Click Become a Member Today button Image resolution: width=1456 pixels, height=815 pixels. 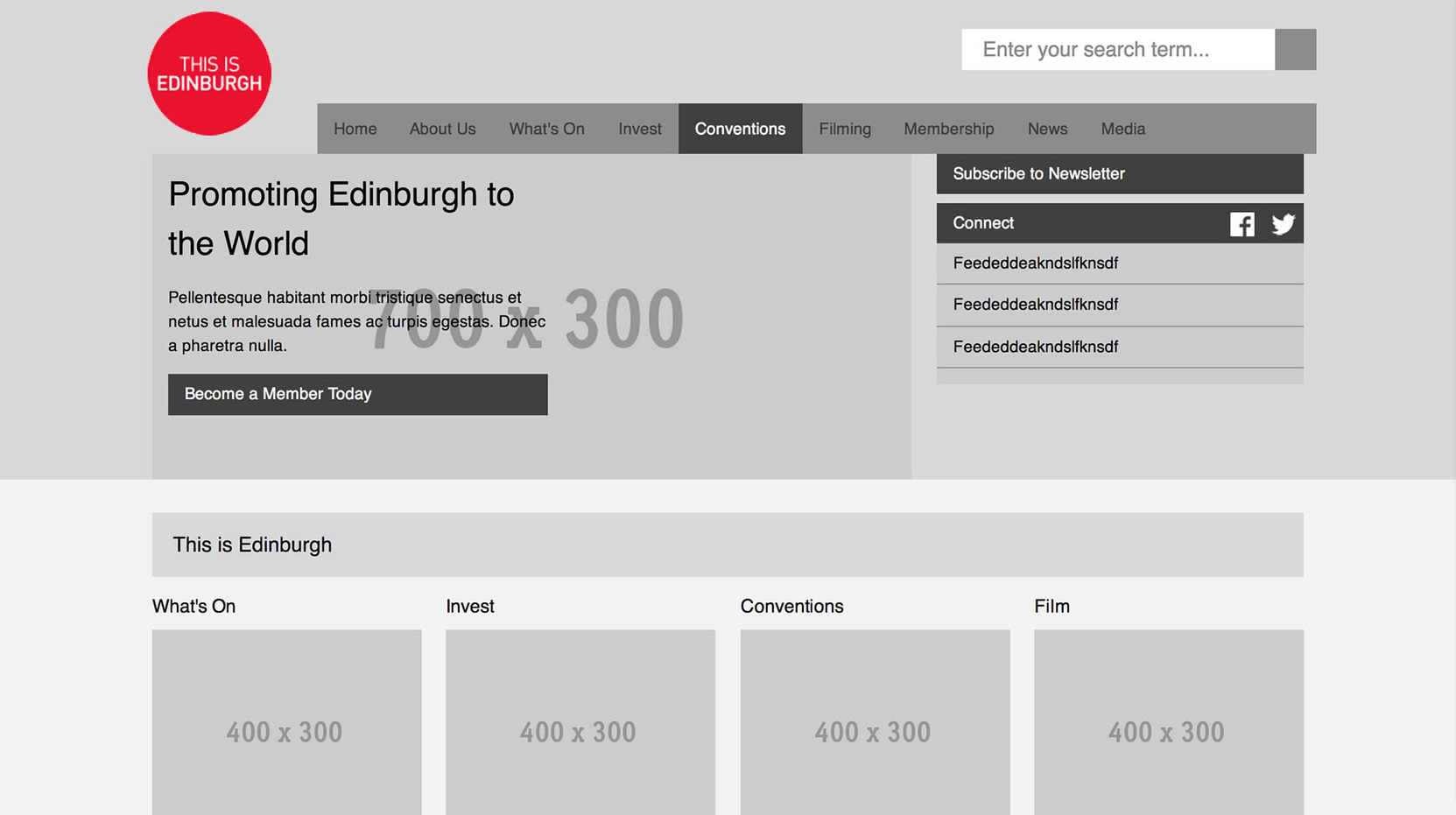357,395
